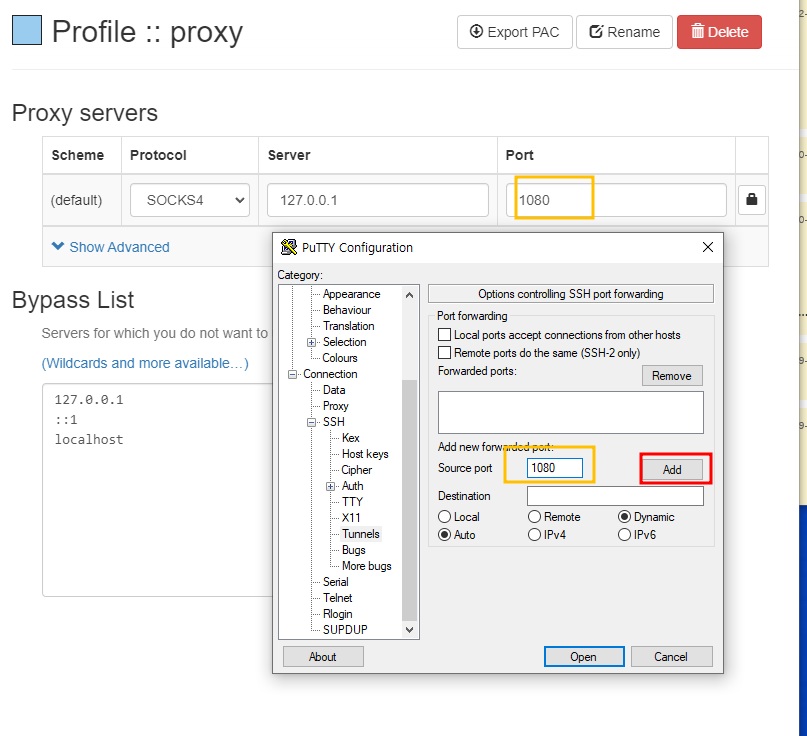
Task: Click the Export PAC button
Action: (x=515, y=32)
